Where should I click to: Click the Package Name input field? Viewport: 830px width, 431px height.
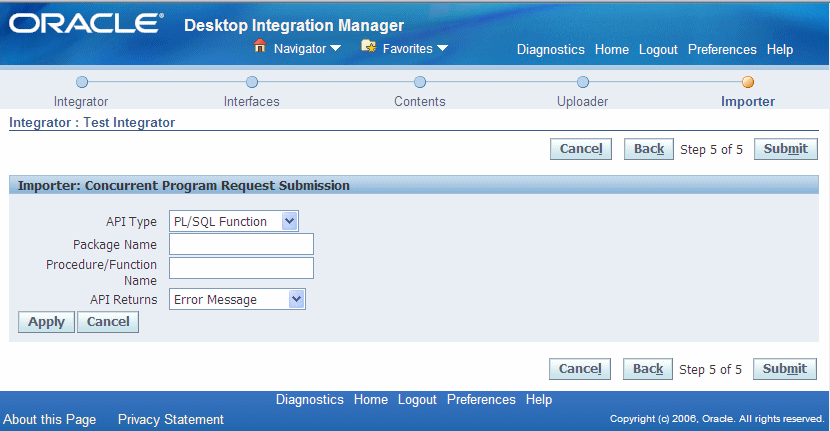click(241, 244)
